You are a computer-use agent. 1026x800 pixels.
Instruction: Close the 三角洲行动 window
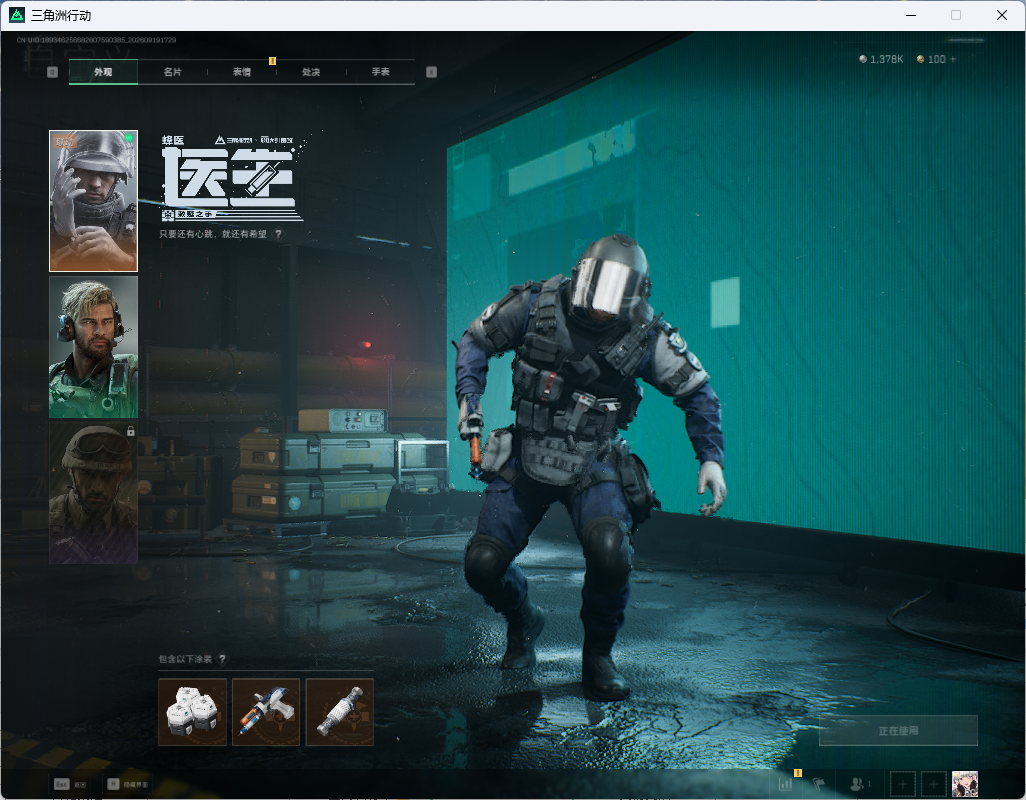[x=1002, y=15]
